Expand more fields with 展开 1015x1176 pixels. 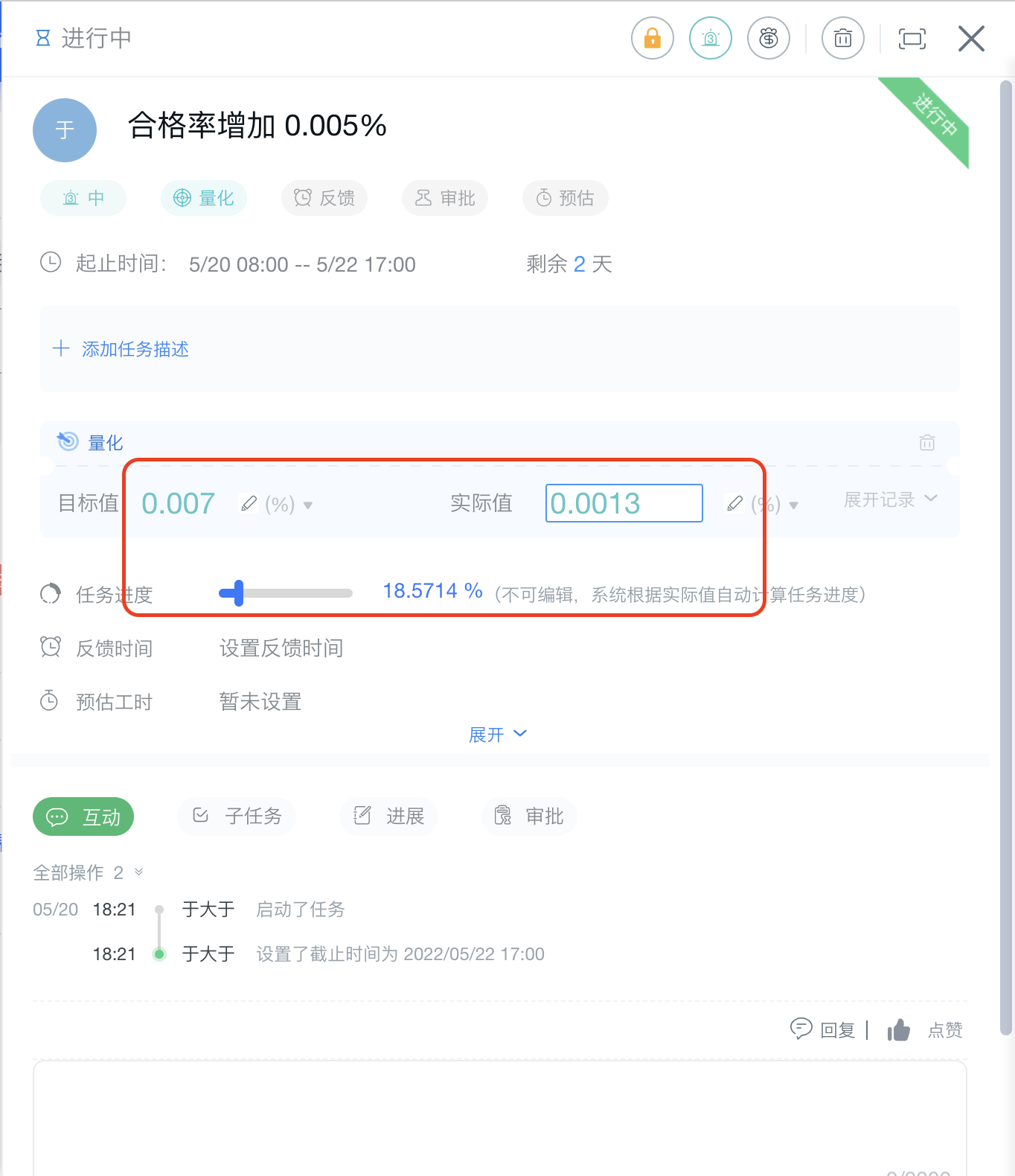click(x=498, y=735)
